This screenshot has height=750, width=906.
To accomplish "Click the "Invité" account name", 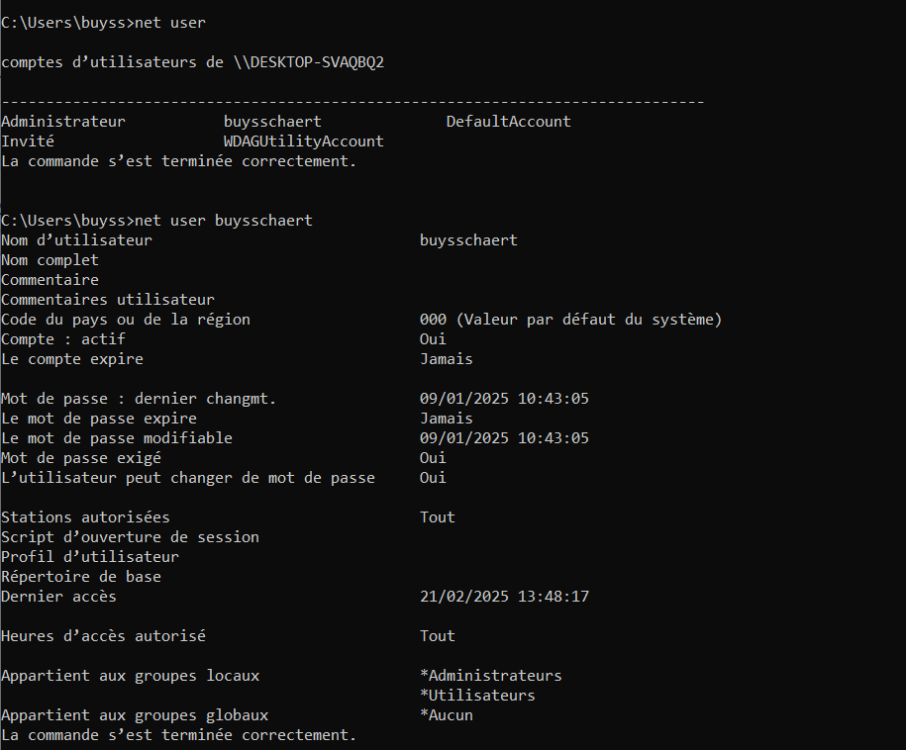I will pos(28,142).
